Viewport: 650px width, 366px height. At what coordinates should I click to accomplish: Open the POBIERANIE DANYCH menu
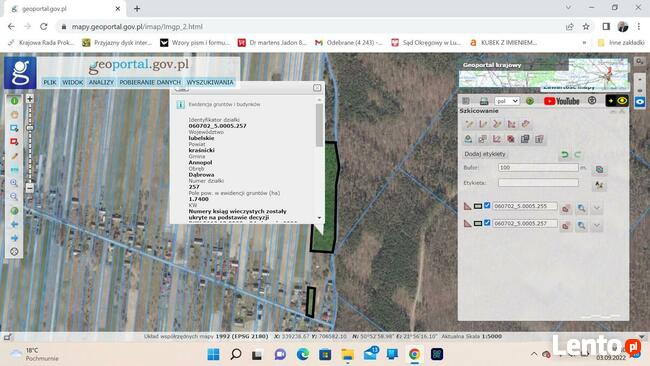point(150,82)
